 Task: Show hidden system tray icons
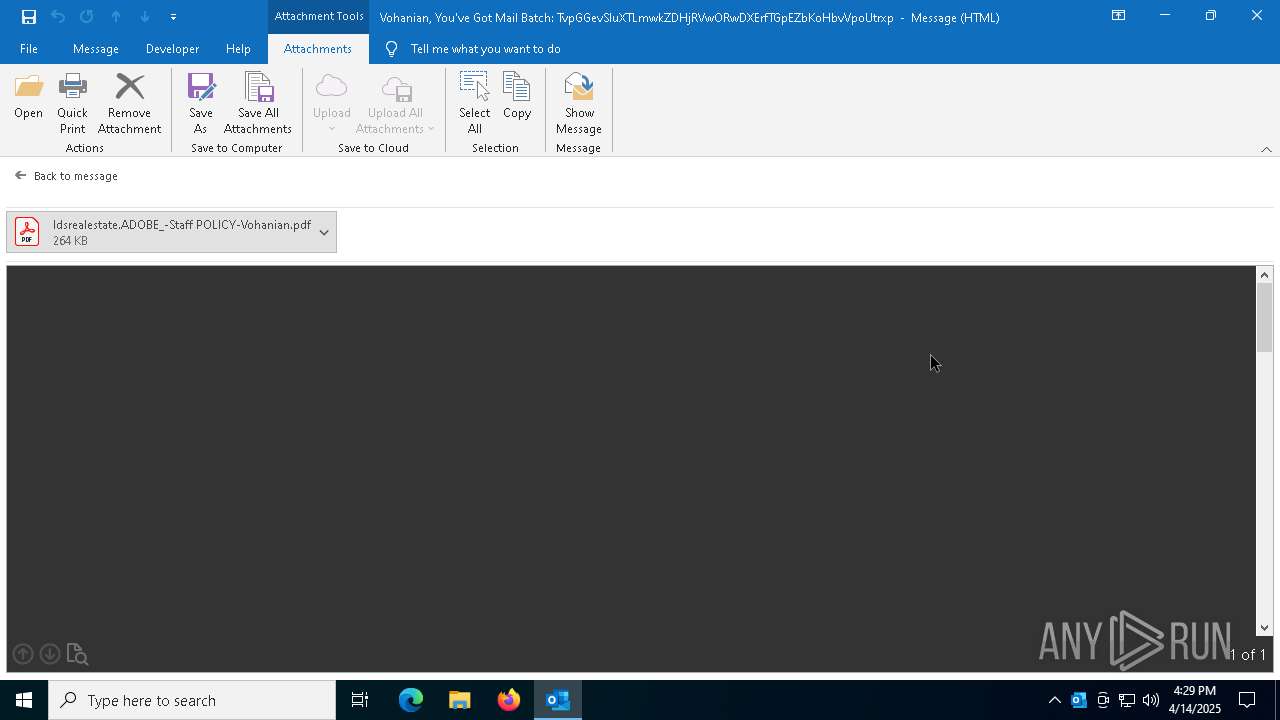point(1054,700)
